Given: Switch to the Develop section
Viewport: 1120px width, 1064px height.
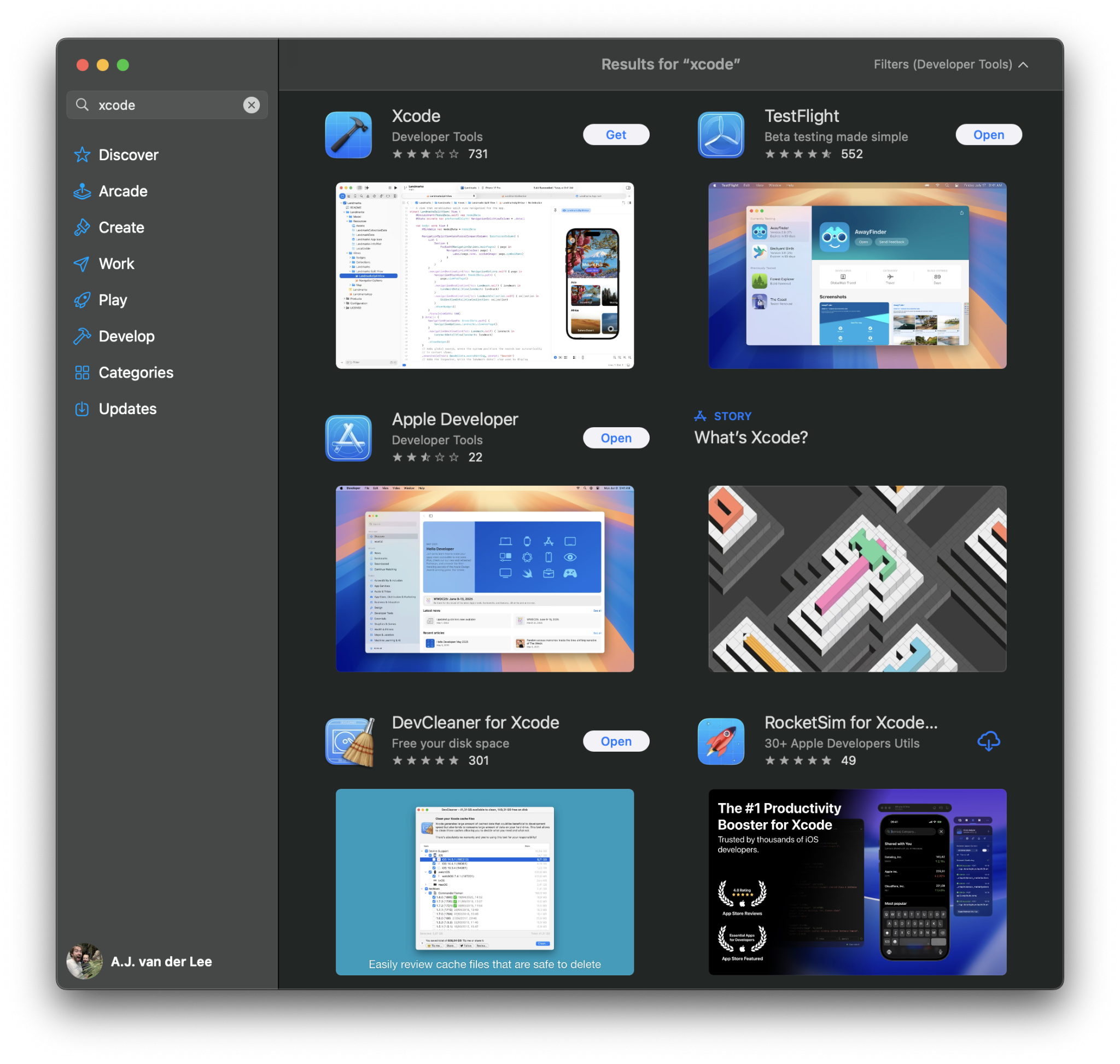Looking at the screenshot, I should [x=126, y=336].
